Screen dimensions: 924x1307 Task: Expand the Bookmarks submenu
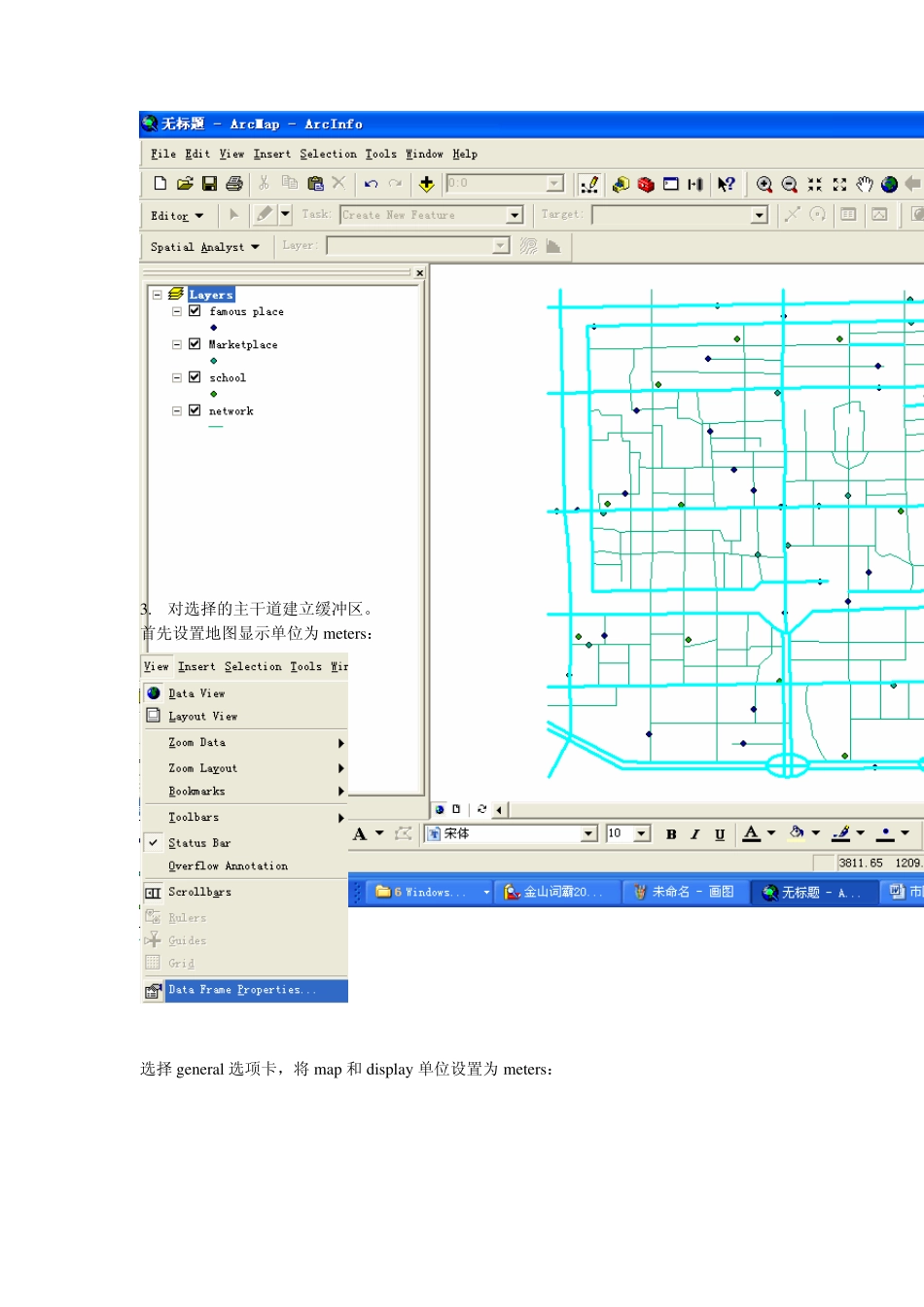coord(245,792)
